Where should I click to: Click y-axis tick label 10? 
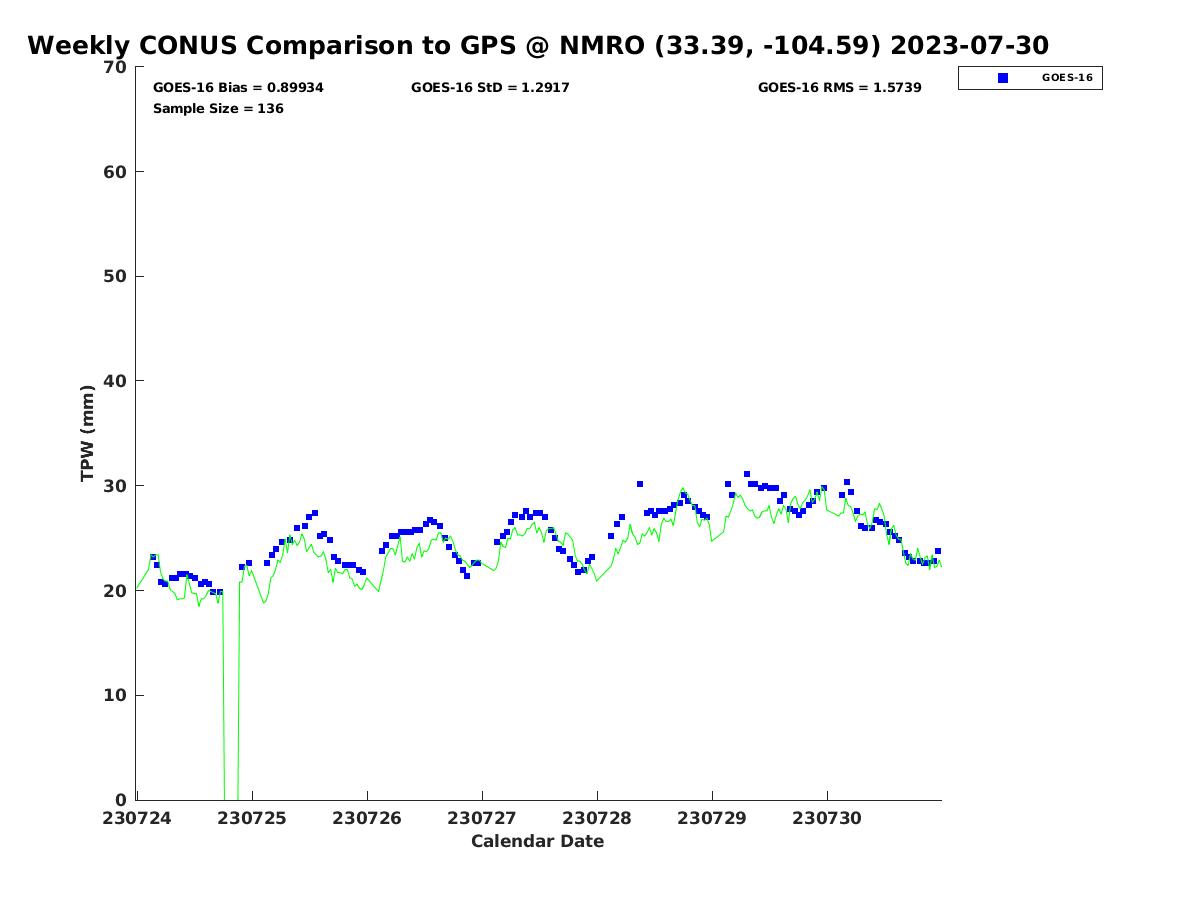[116, 696]
